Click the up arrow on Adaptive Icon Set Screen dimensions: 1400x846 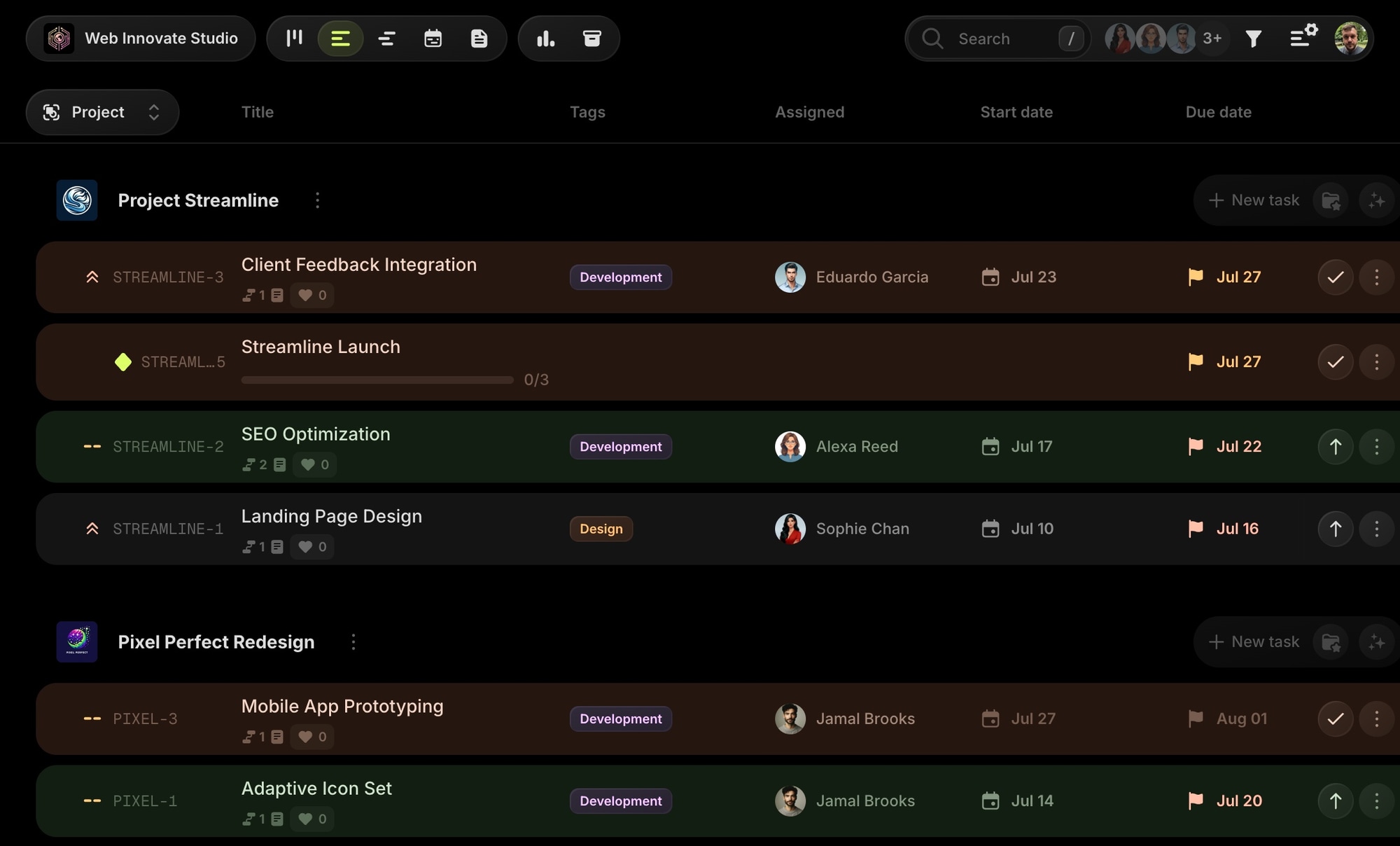point(1335,800)
